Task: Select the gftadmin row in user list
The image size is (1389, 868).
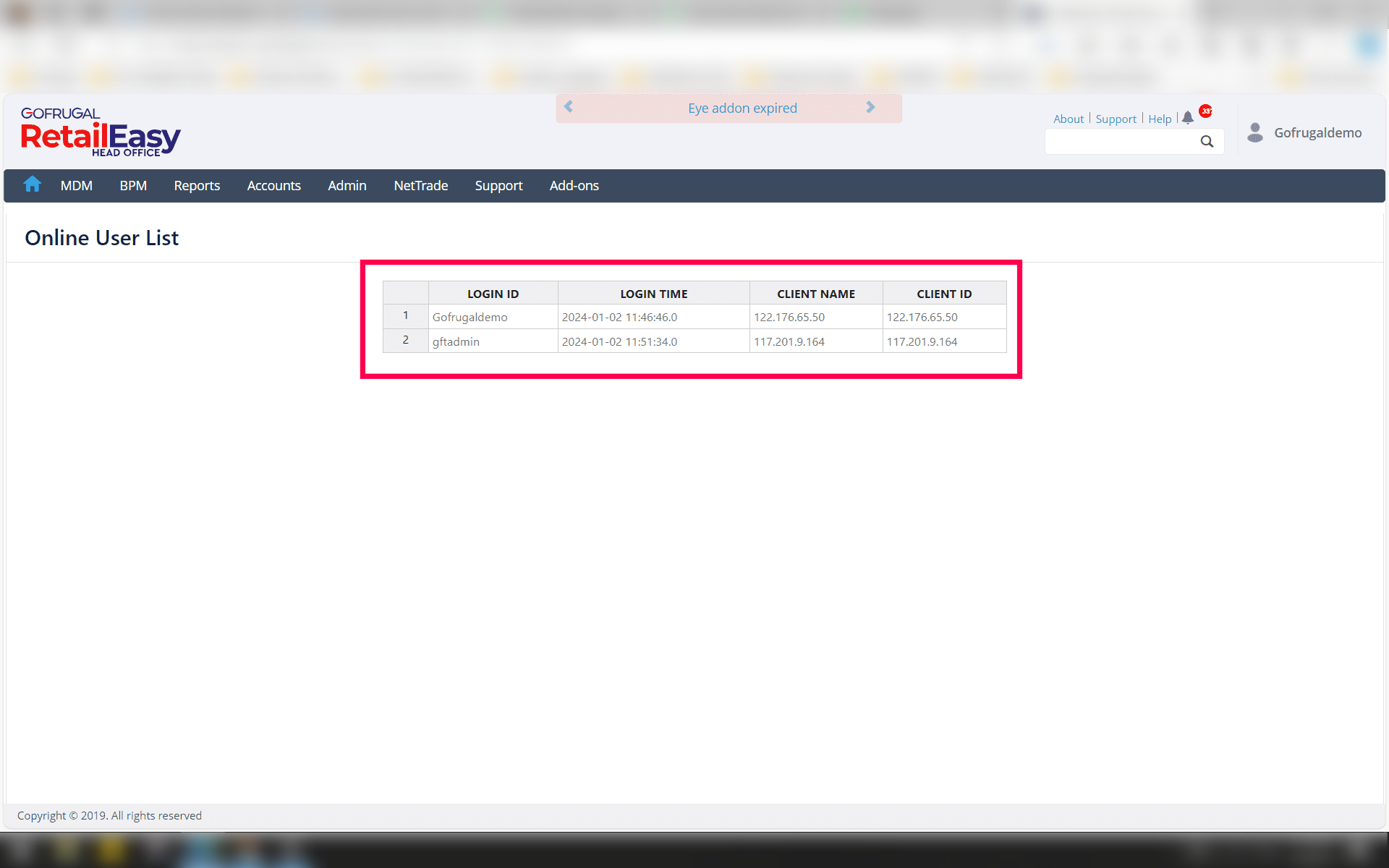Action: click(x=456, y=341)
